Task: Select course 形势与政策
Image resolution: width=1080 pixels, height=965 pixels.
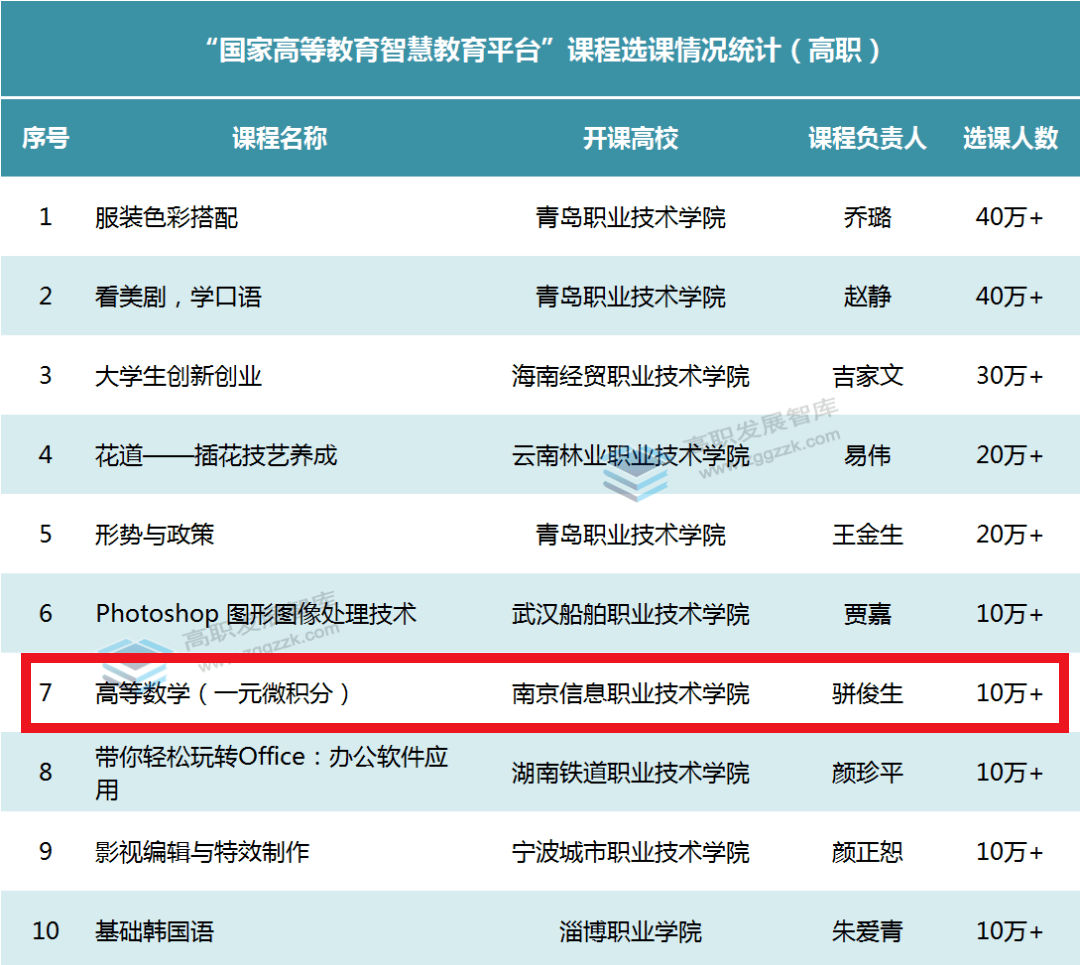Action: [x=154, y=534]
